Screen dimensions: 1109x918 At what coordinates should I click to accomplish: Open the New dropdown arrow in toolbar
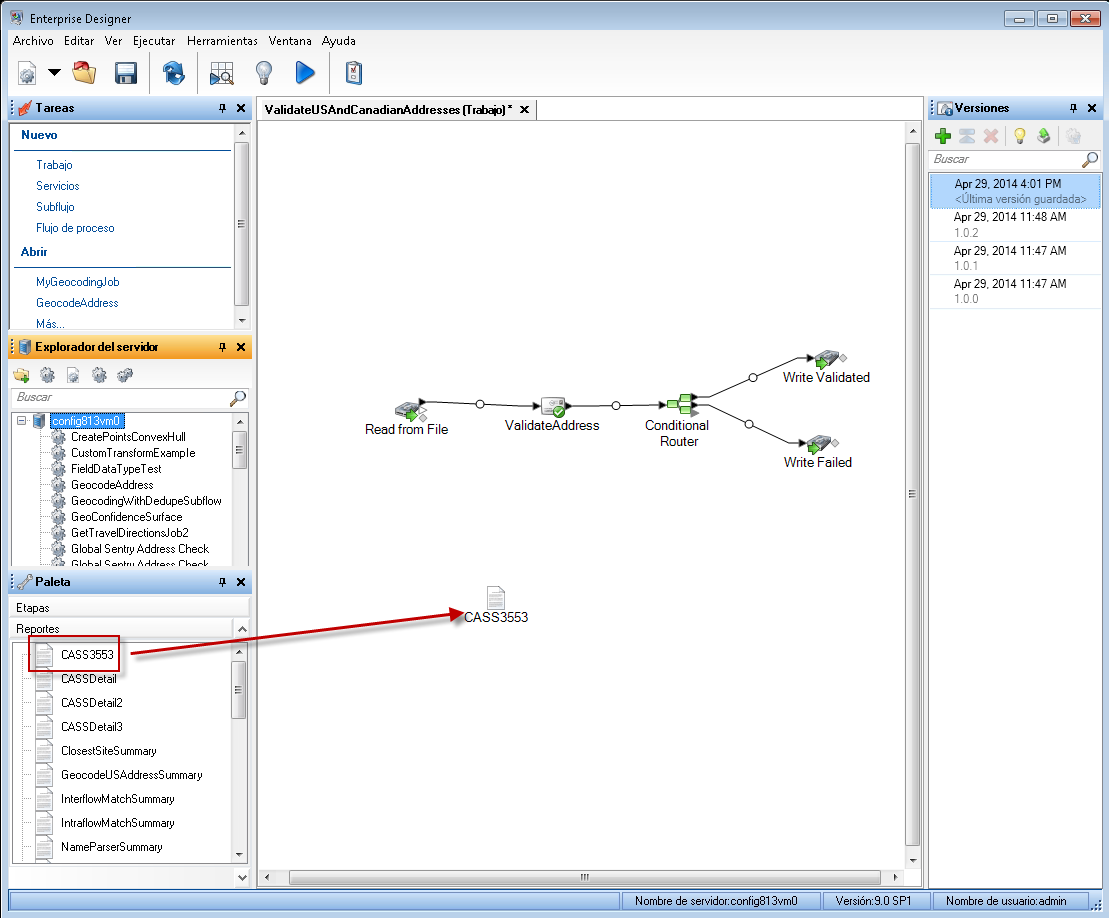pyautogui.click(x=54, y=73)
